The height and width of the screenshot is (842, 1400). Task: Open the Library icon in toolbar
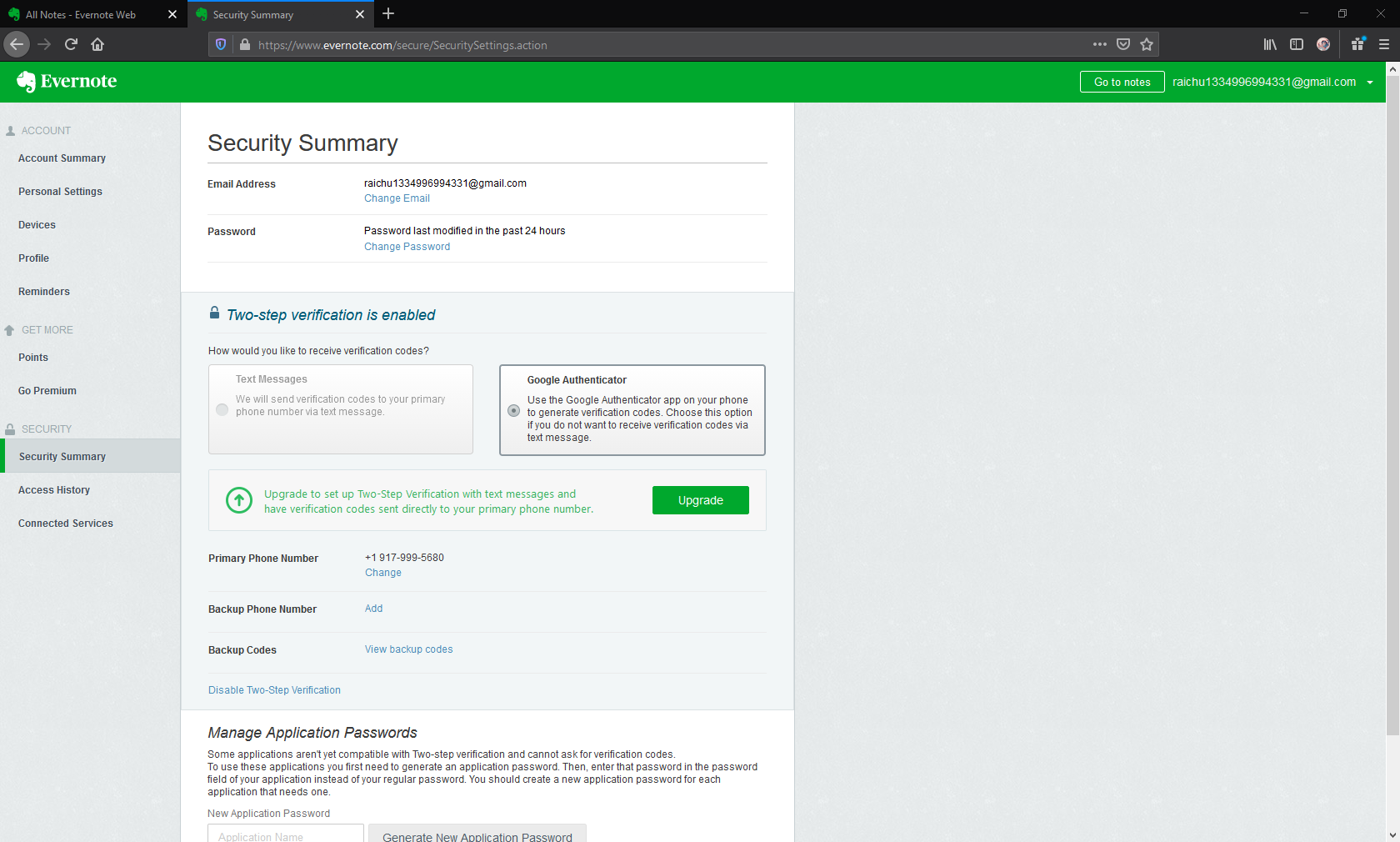click(1270, 44)
